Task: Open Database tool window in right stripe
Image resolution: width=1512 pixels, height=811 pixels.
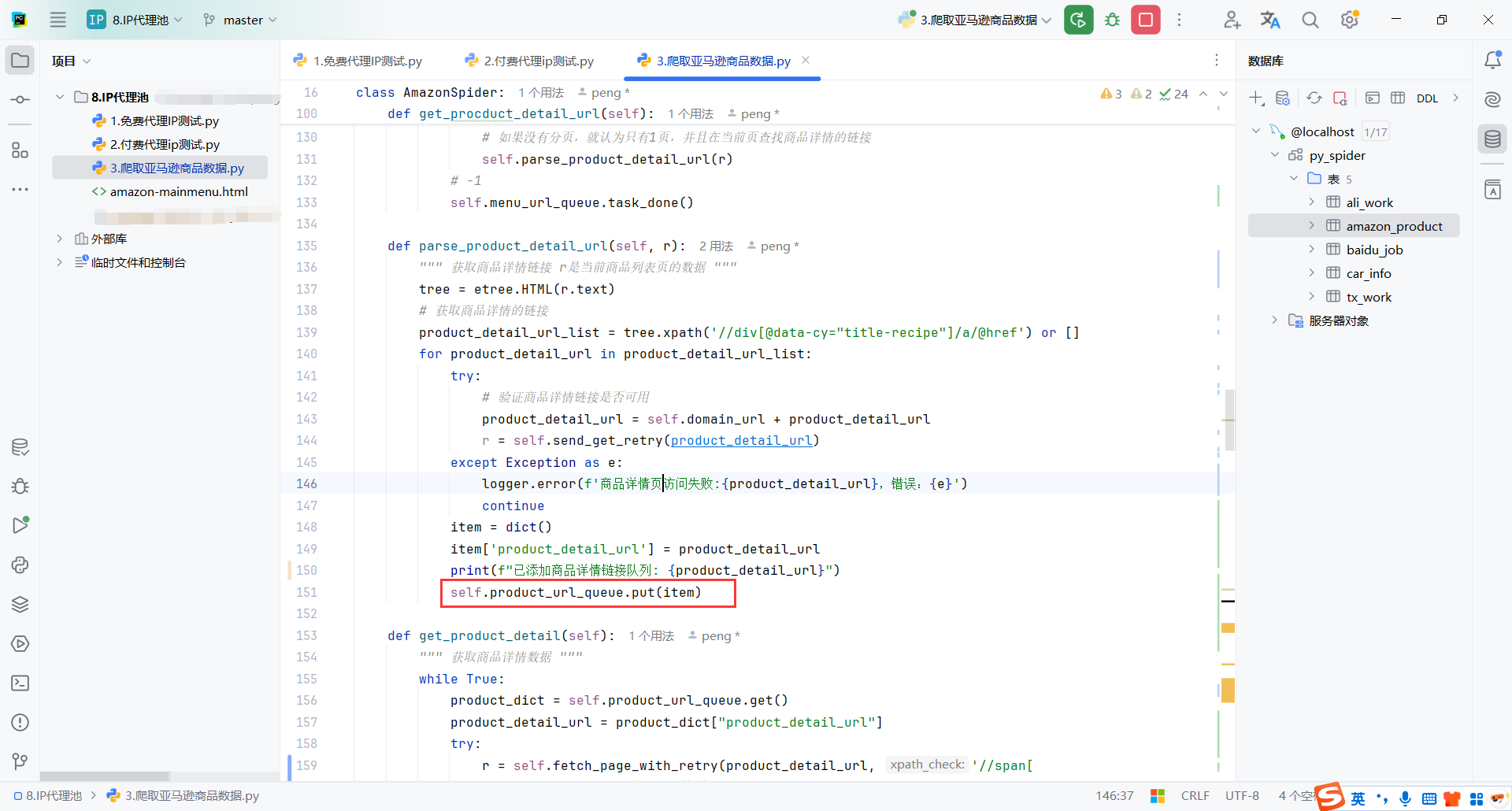Action: tap(1492, 139)
